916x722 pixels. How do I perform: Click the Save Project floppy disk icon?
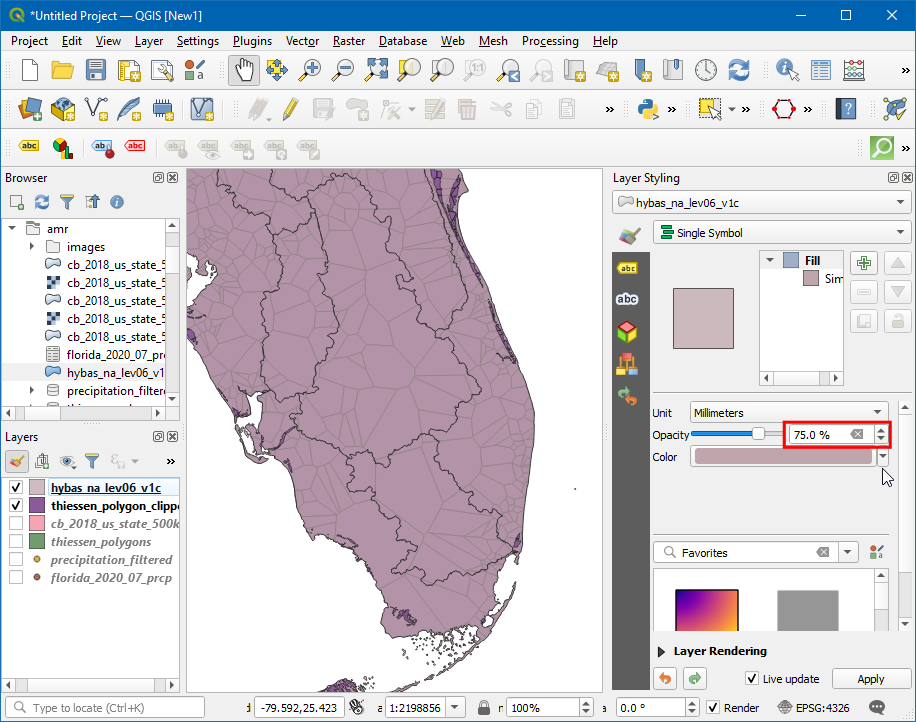96,70
